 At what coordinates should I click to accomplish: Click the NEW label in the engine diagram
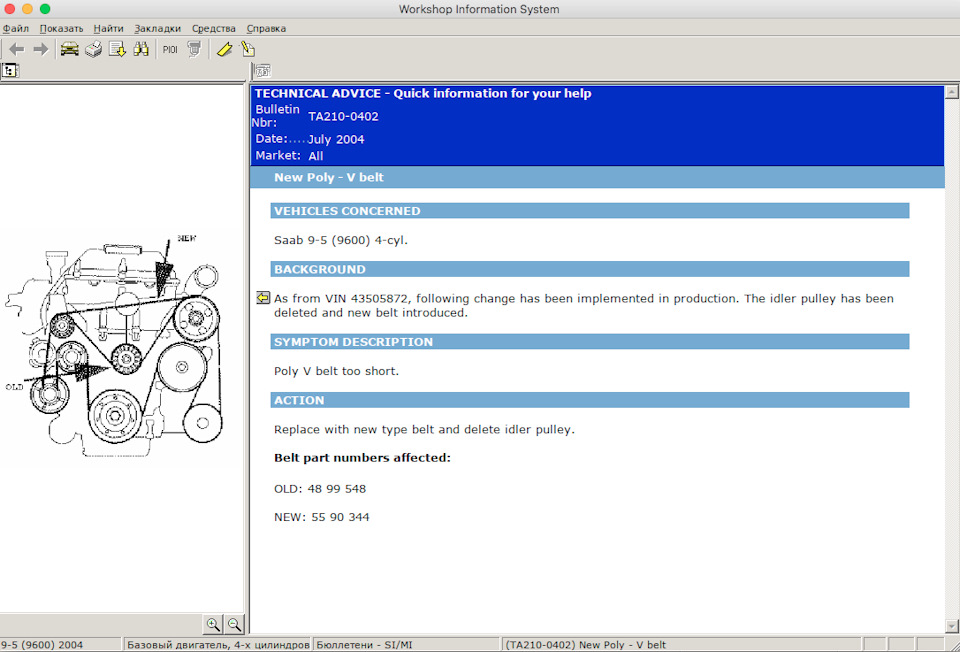pos(187,238)
